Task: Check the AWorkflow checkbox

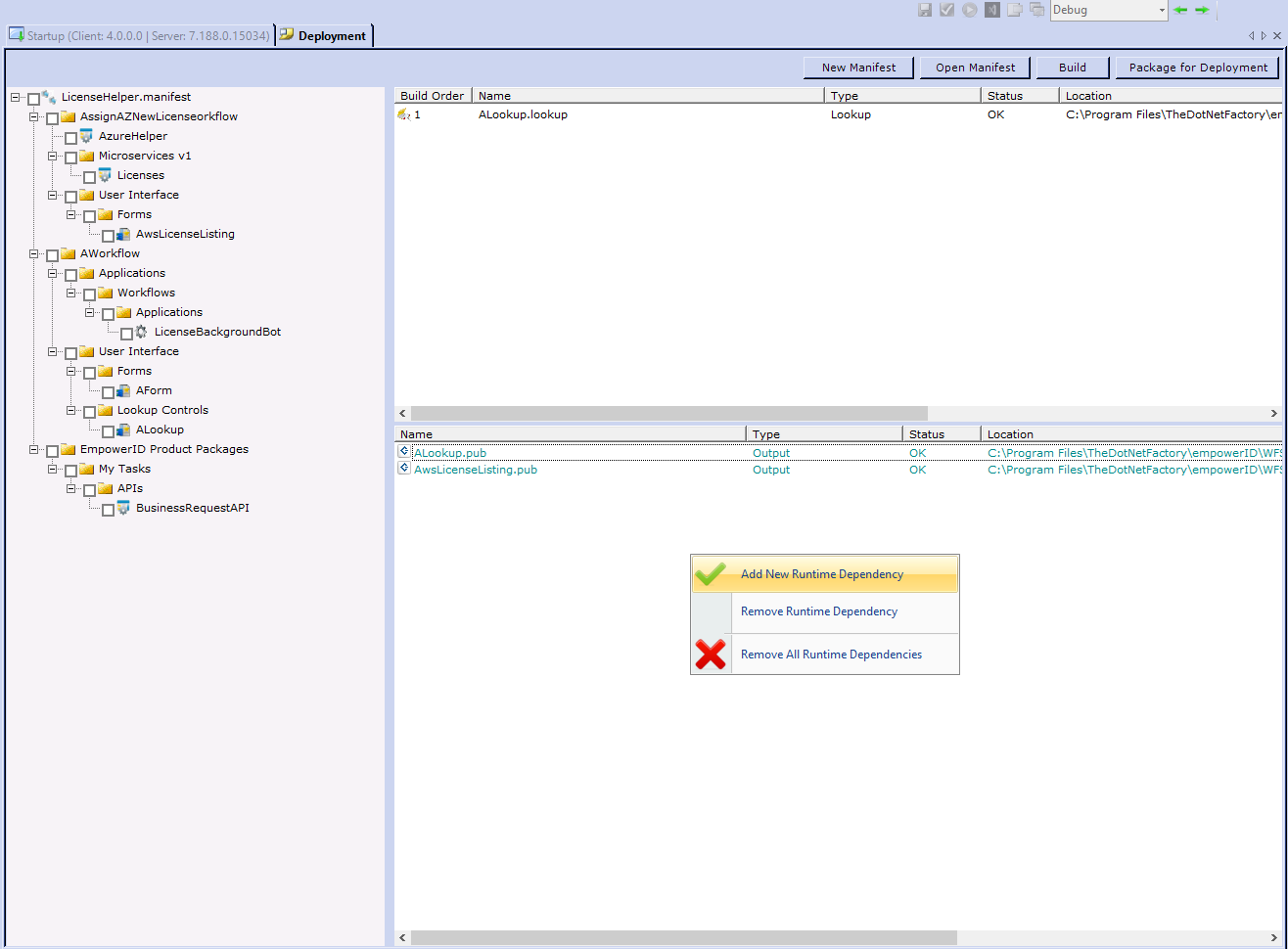Action: pyautogui.click(x=52, y=253)
